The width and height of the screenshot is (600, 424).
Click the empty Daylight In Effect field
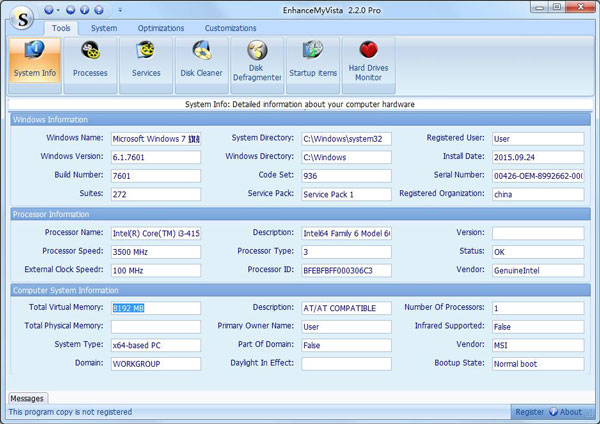point(346,364)
